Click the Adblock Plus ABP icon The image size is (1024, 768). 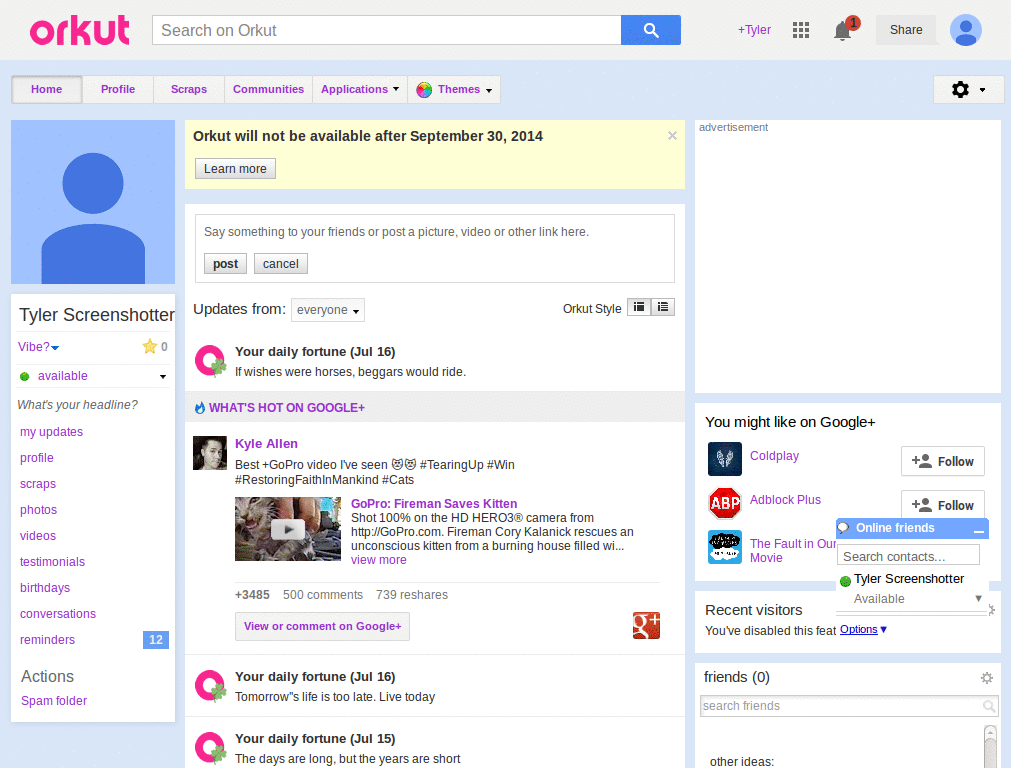(x=725, y=503)
